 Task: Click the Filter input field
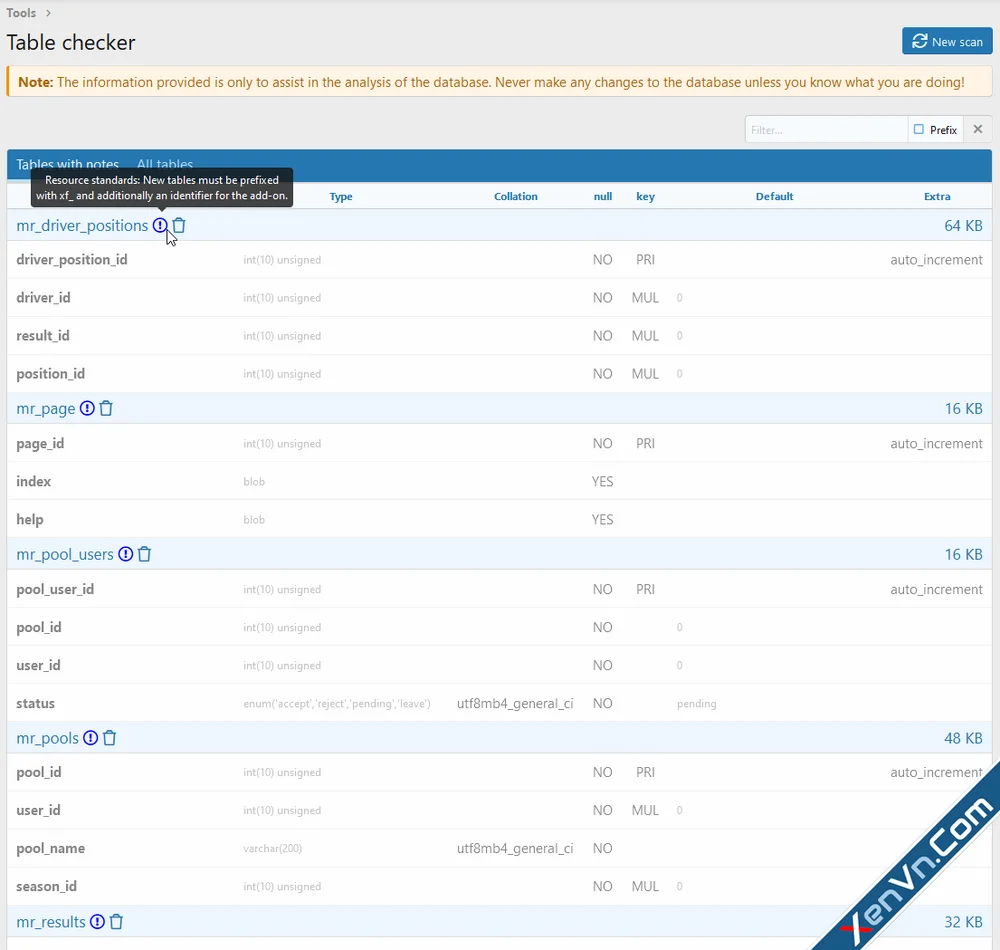click(x=825, y=129)
